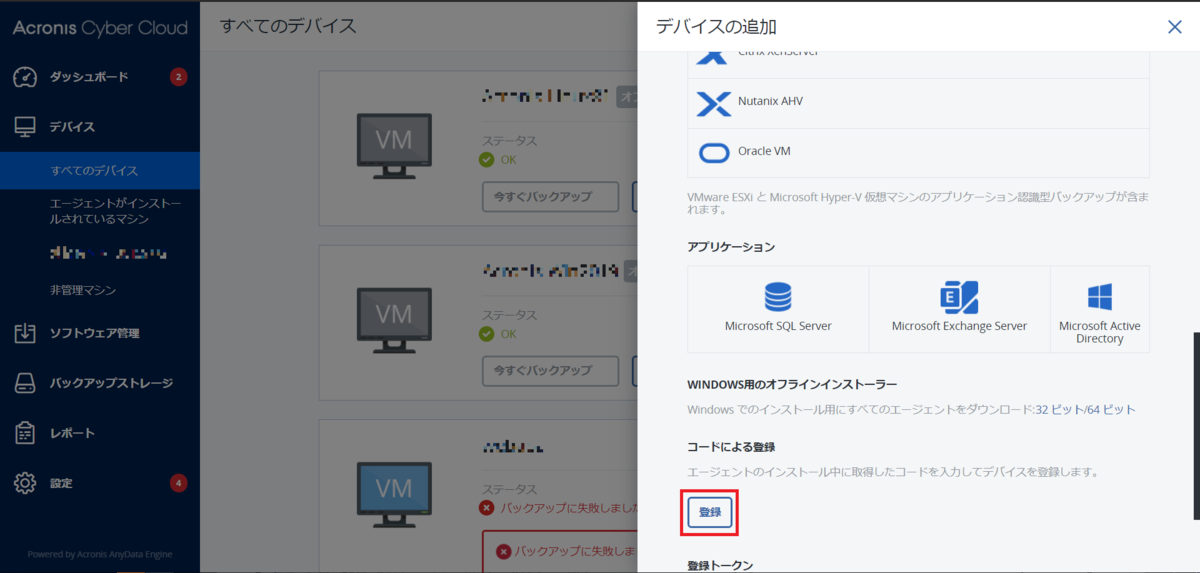This screenshot has width=1200, height=573.
Task: Open the デバイス menu in sidebar
Action: click(x=72, y=127)
